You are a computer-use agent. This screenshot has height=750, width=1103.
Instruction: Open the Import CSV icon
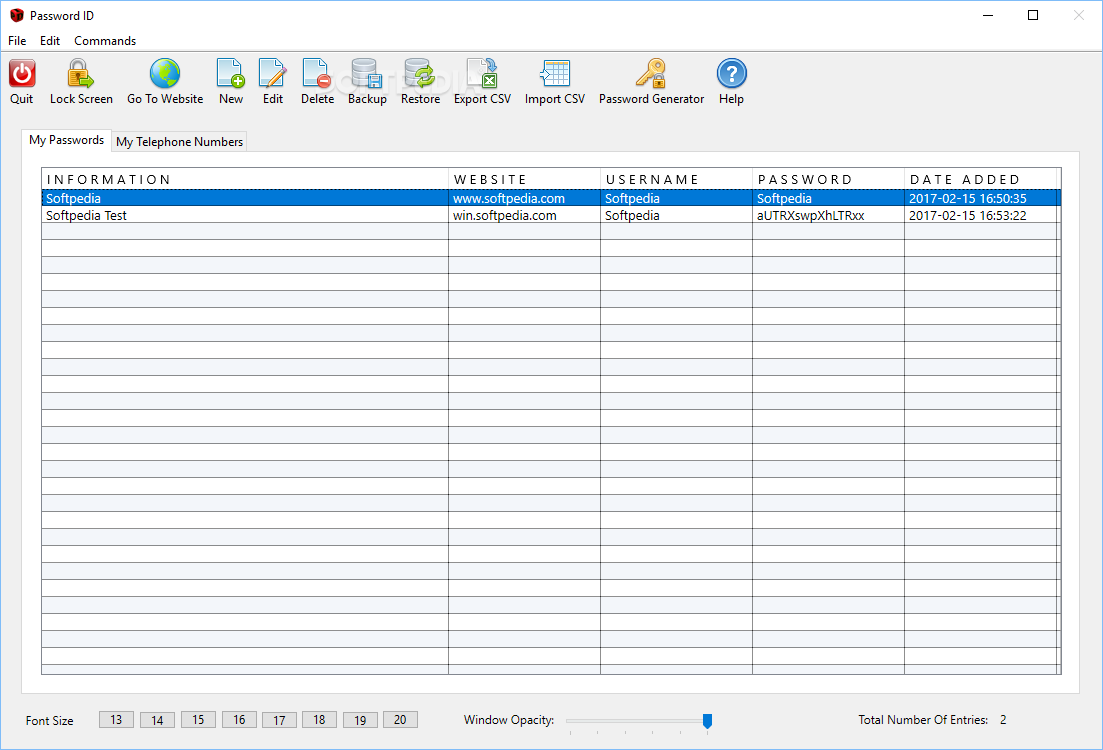[555, 73]
